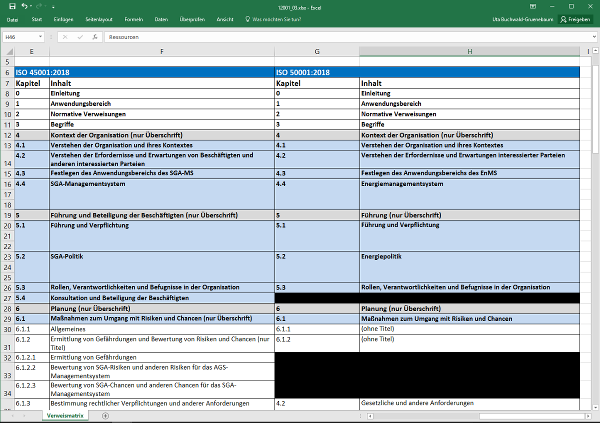Select column header G

pyautogui.click(x=316, y=50)
